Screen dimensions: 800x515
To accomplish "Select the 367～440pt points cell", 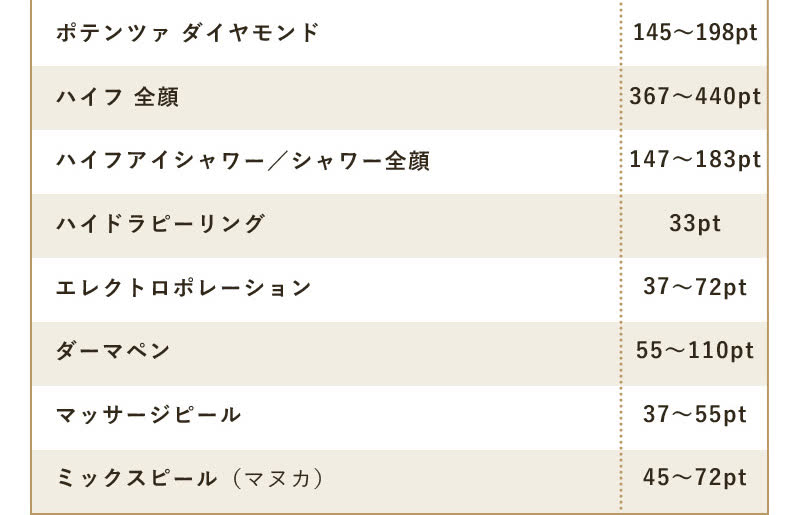I will 695,97.
